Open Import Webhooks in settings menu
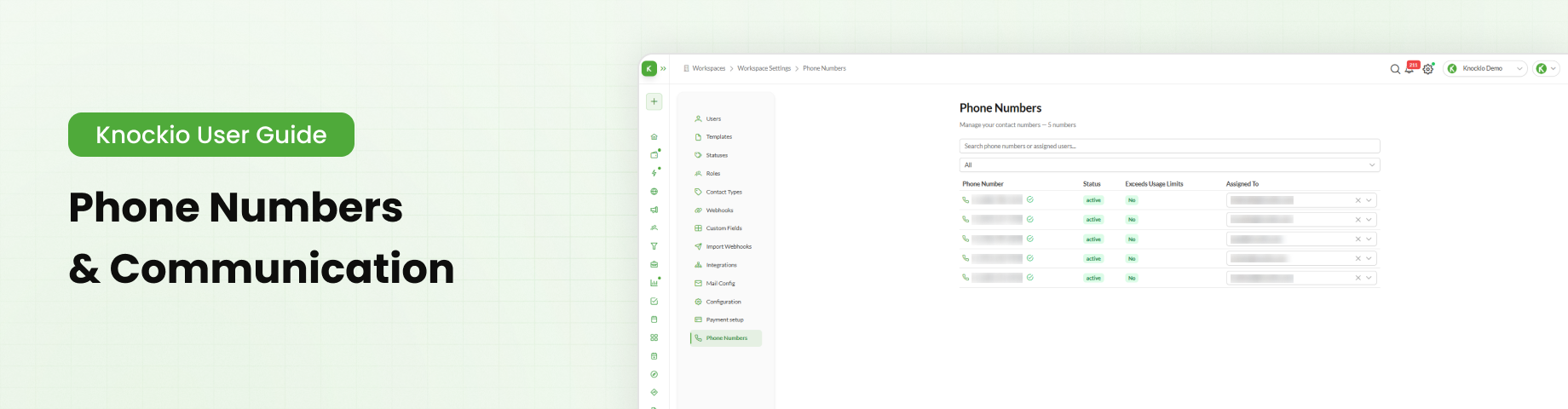 [x=726, y=246]
